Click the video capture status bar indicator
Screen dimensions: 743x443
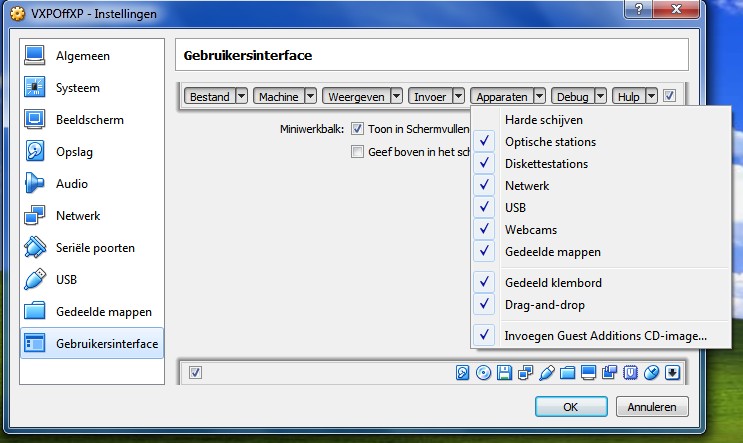click(x=609, y=373)
